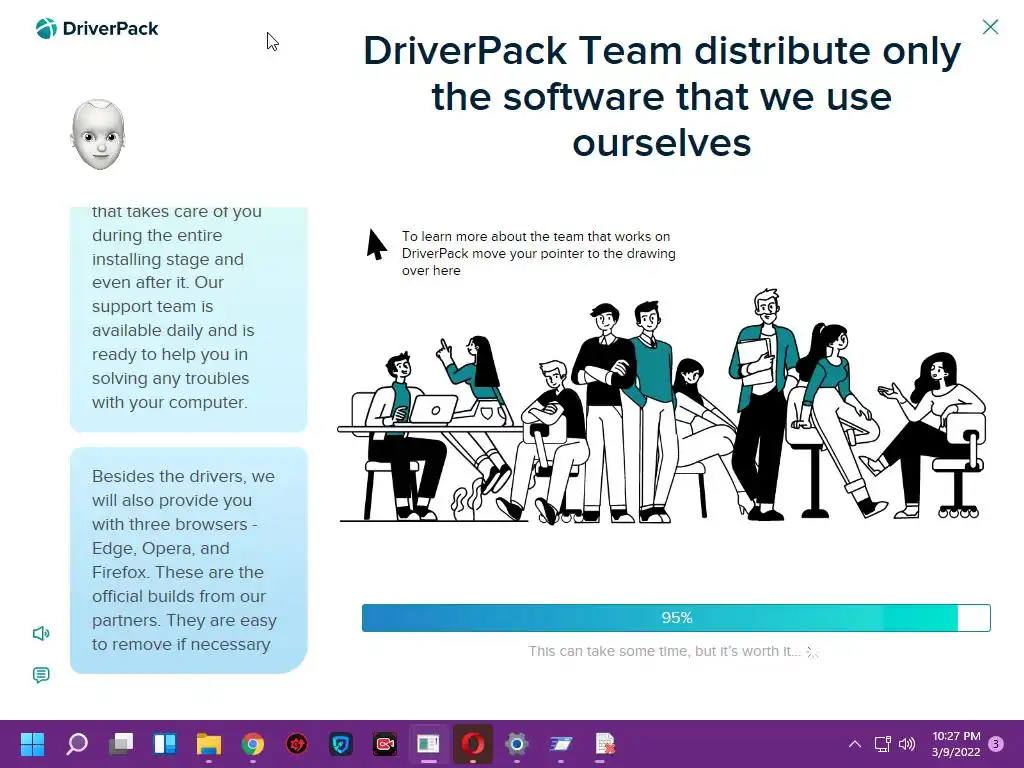1024x768 pixels.
Task: Open the blue window app taskbar icon
Action: pos(560,744)
